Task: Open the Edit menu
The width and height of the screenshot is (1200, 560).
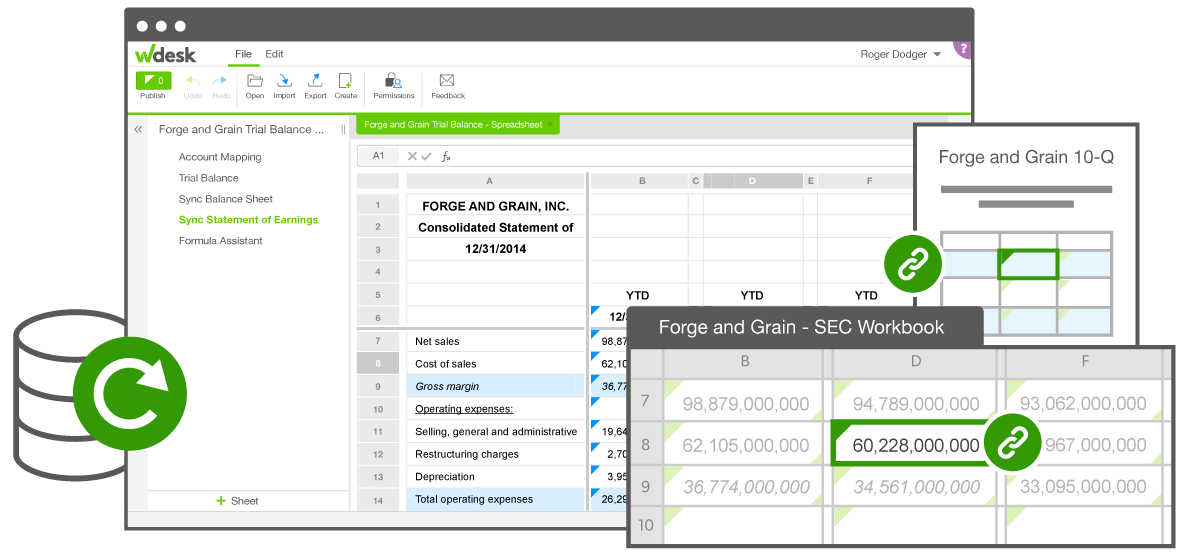Action: [274, 54]
